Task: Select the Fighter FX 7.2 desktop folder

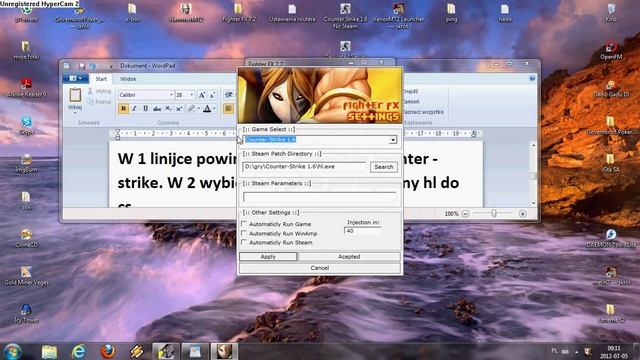Action: 239,13
